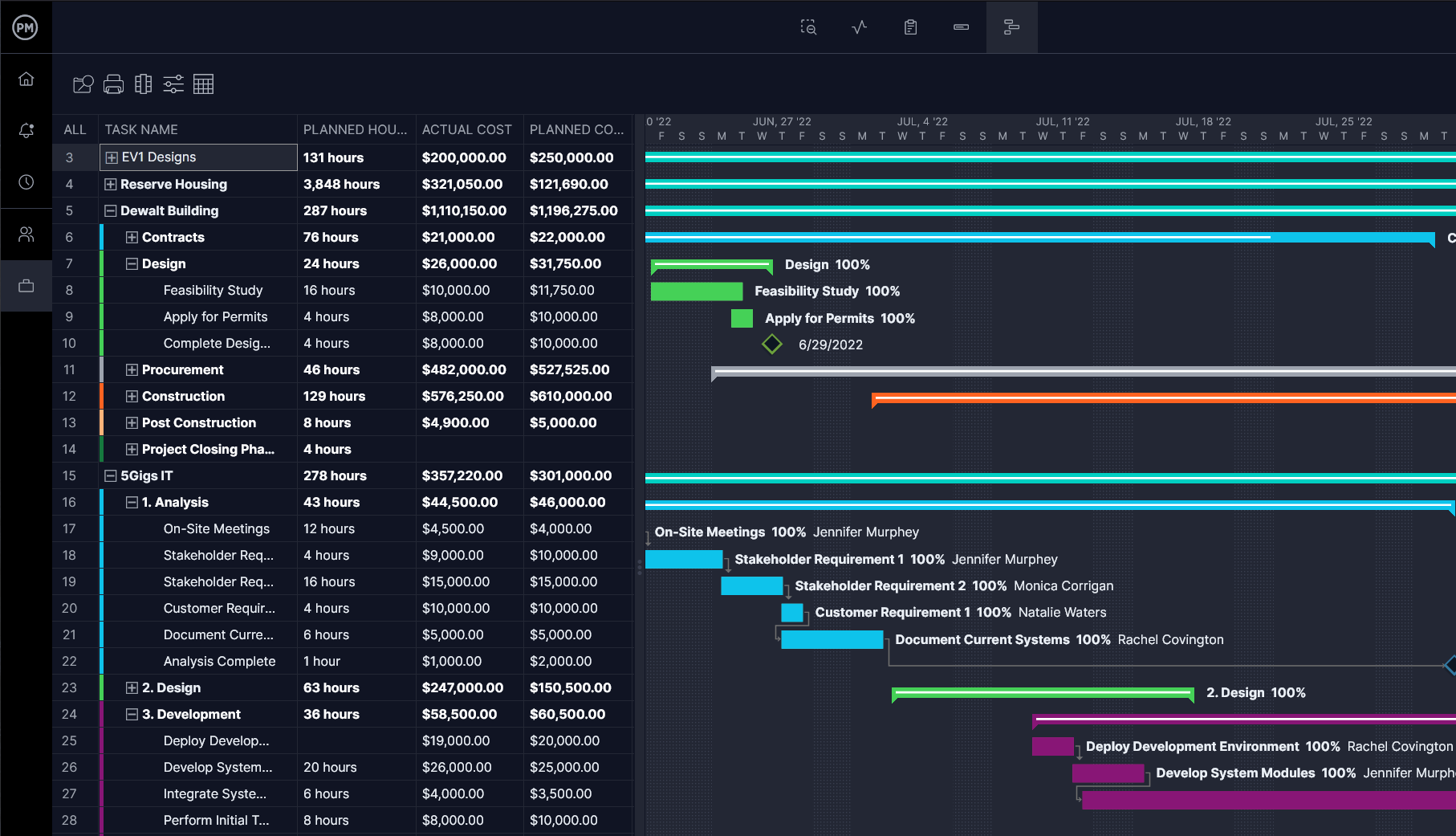This screenshot has height=836, width=1456.
Task: Click the Construction planned hours cell
Action: tap(334, 397)
